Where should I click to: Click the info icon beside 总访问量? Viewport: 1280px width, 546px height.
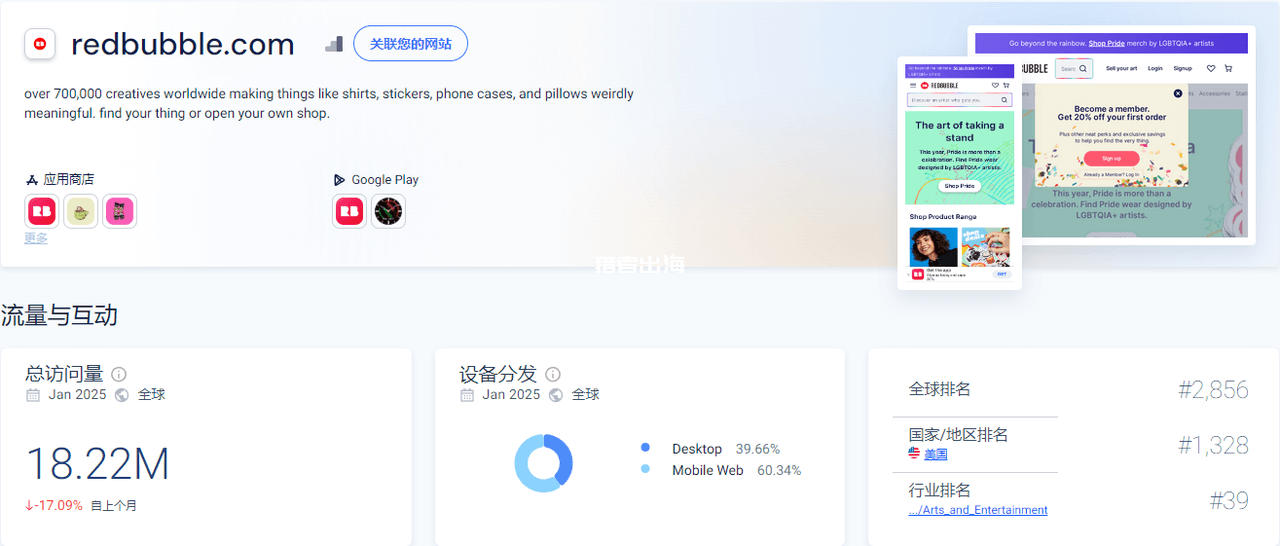119,374
